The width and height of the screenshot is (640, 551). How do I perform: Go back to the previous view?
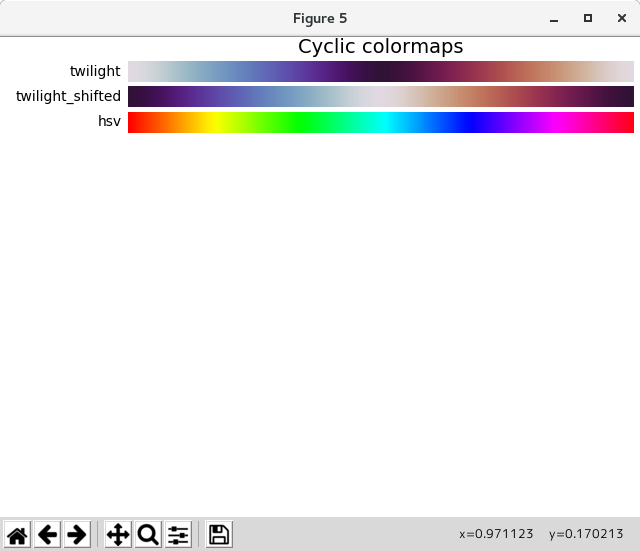click(x=47, y=534)
